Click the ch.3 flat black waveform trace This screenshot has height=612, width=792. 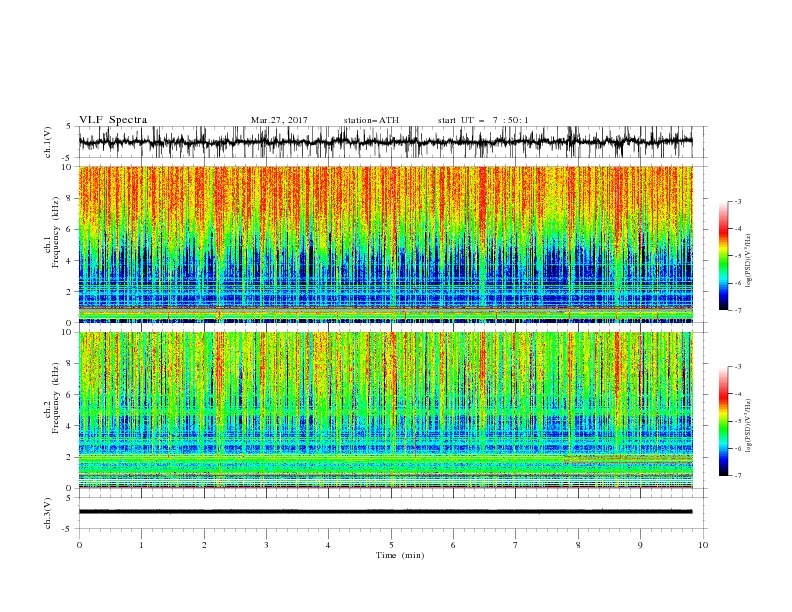pyautogui.click(x=385, y=512)
